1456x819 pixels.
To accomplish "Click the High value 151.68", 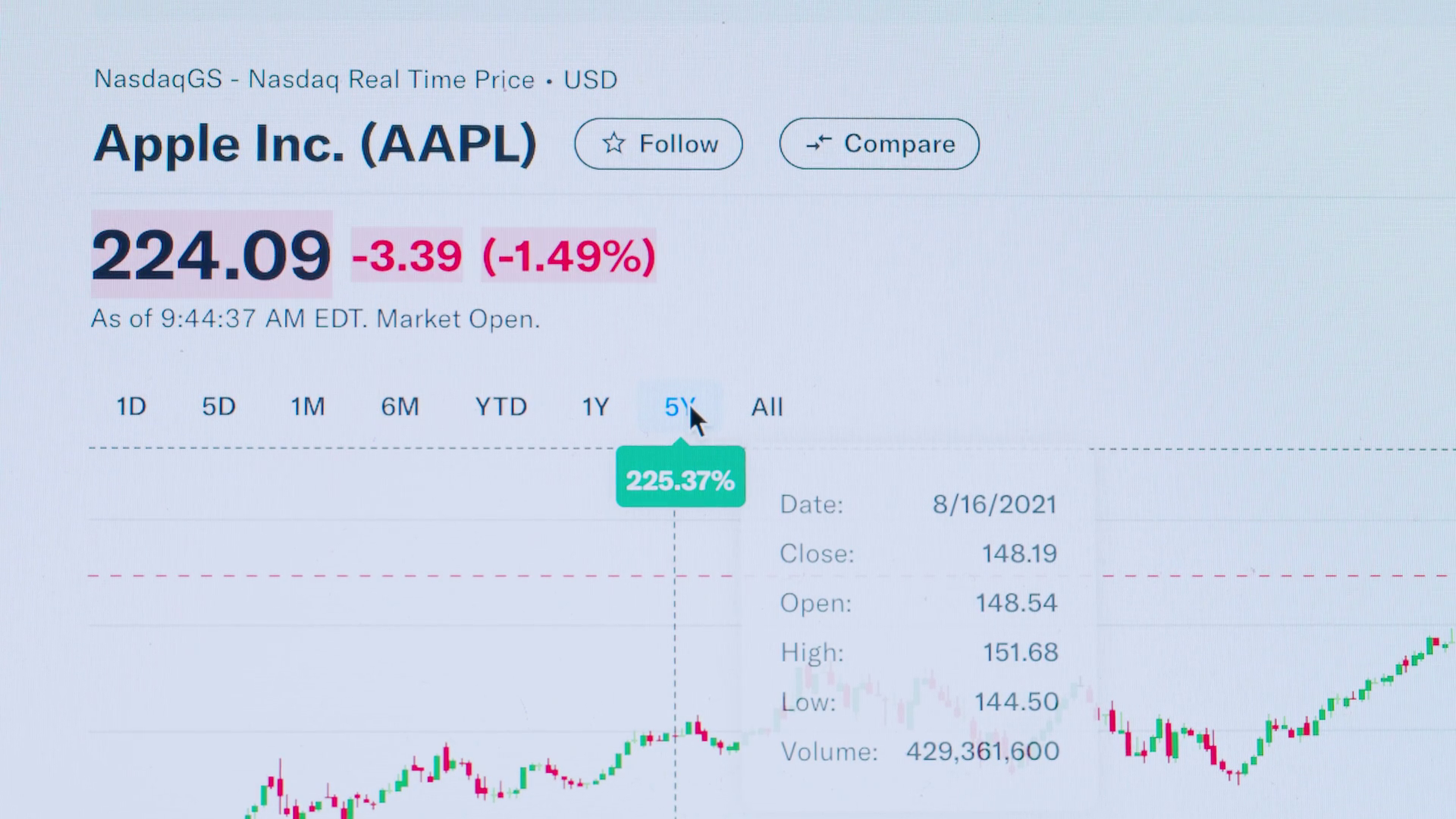I will tap(1020, 652).
